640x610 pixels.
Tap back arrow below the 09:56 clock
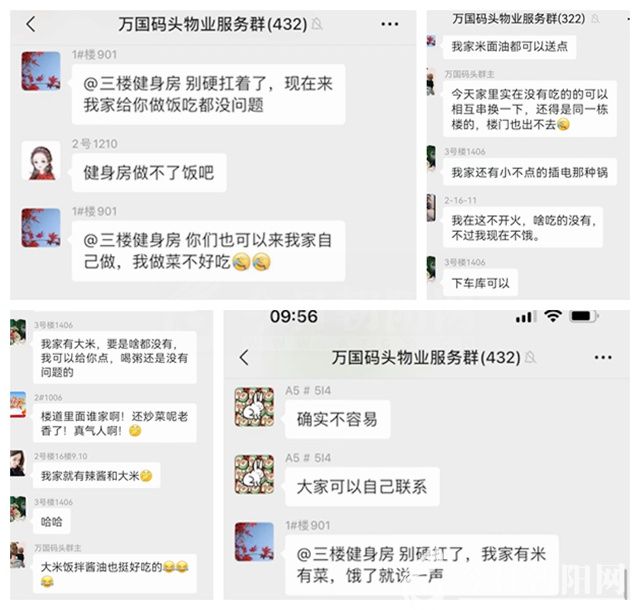click(x=244, y=358)
